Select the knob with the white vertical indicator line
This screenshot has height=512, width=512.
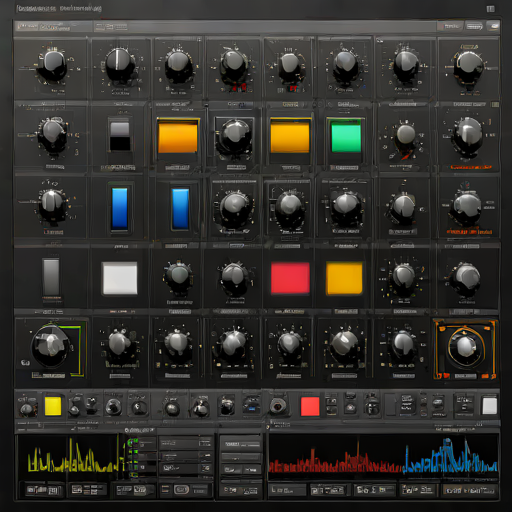click(119, 65)
